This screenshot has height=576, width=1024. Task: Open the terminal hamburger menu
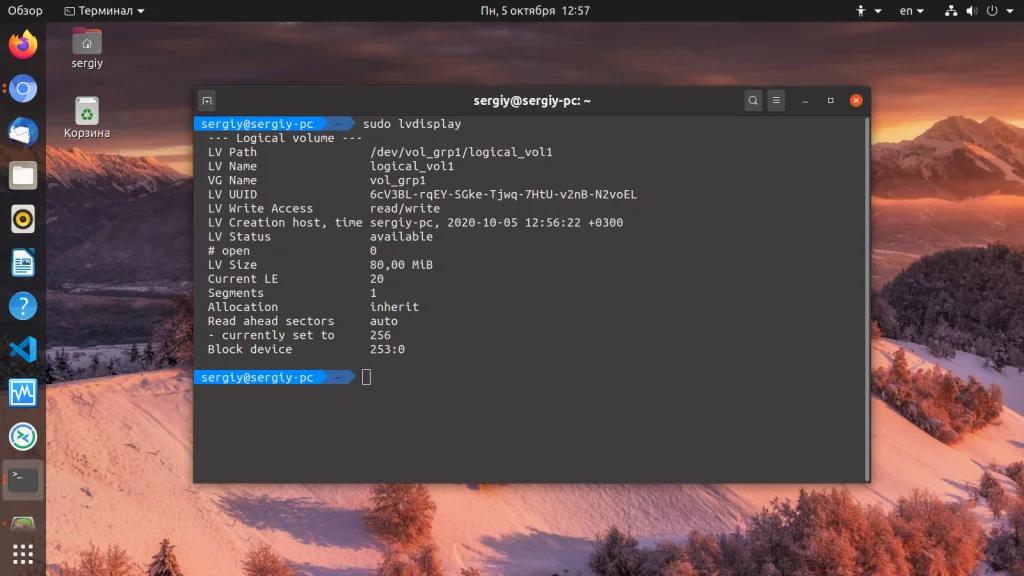tap(776, 101)
